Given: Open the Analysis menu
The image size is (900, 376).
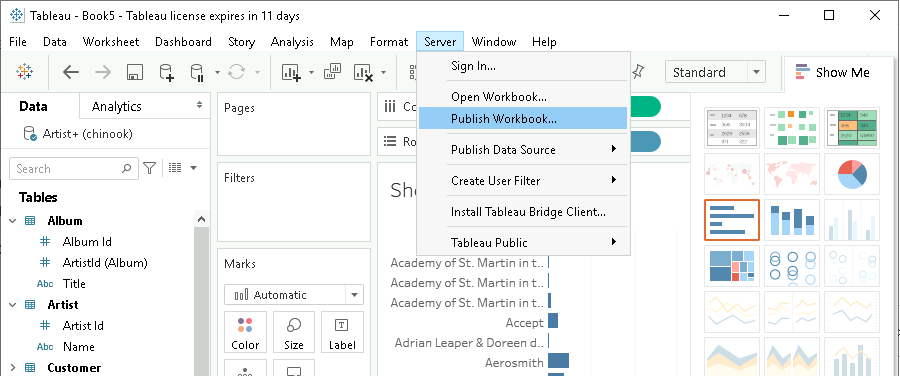Looking at the screenshot, I should [292, 42].
